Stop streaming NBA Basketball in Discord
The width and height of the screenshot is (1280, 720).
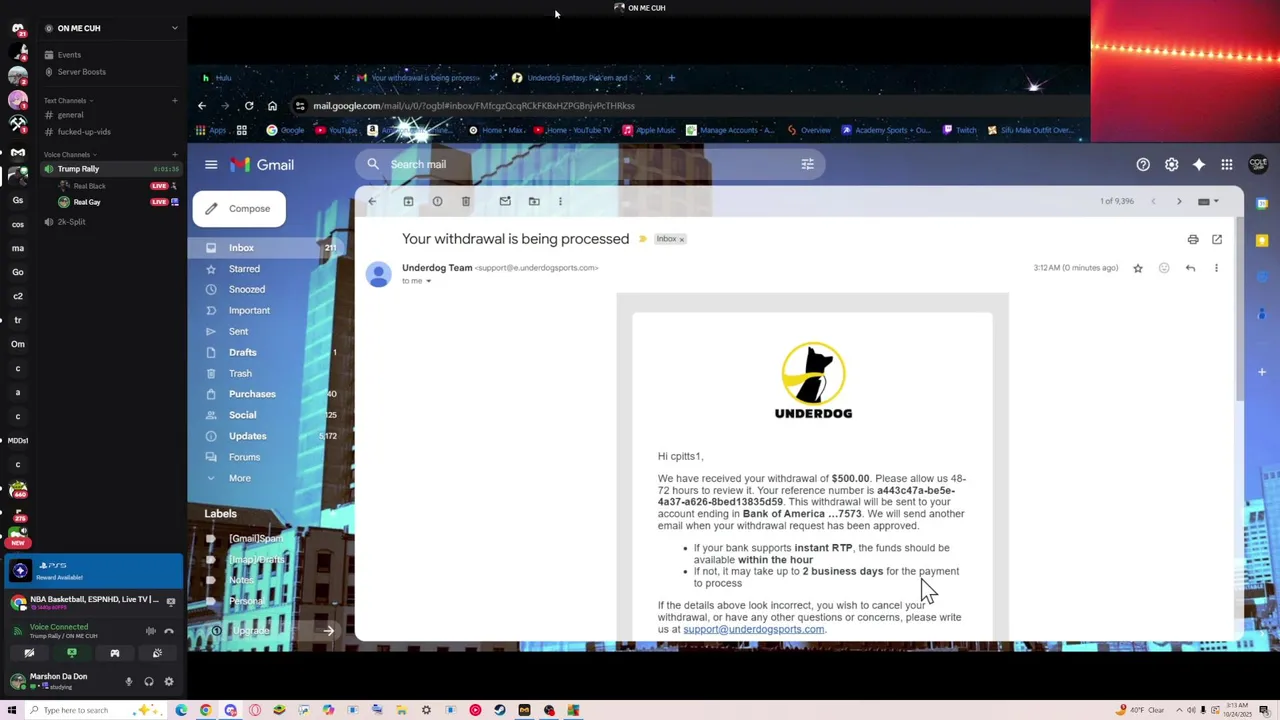pos(171,603)
